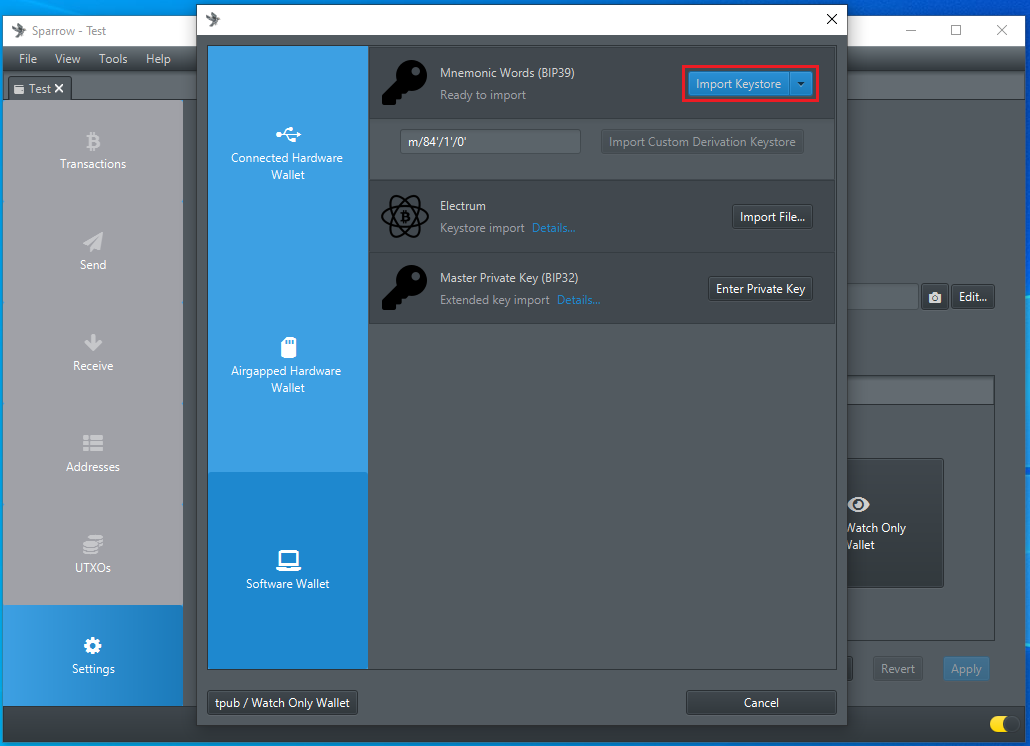The image size is (1030, 746).
Task: Open Receive in the sidebar
Action: pyautogui.click(x=93, y=353)
